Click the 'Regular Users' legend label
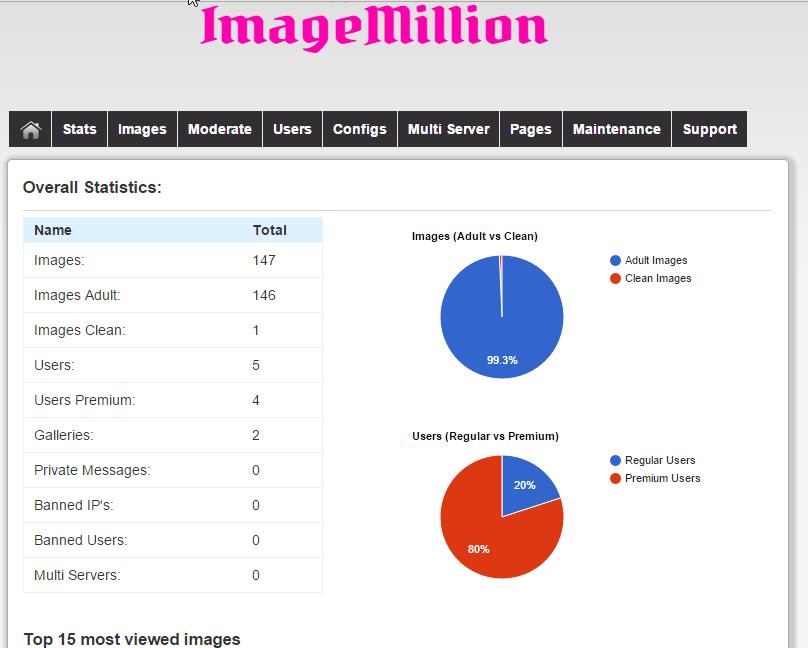This screenshot has height=648, width=808. pyautogui.click(x=660, y=461)
